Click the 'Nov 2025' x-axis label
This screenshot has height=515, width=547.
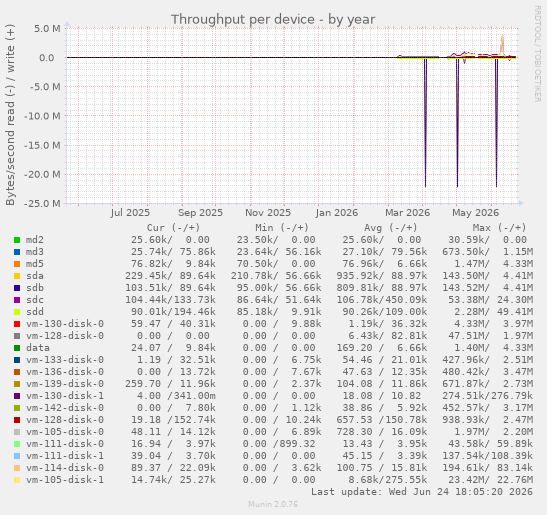click(268, 212)
